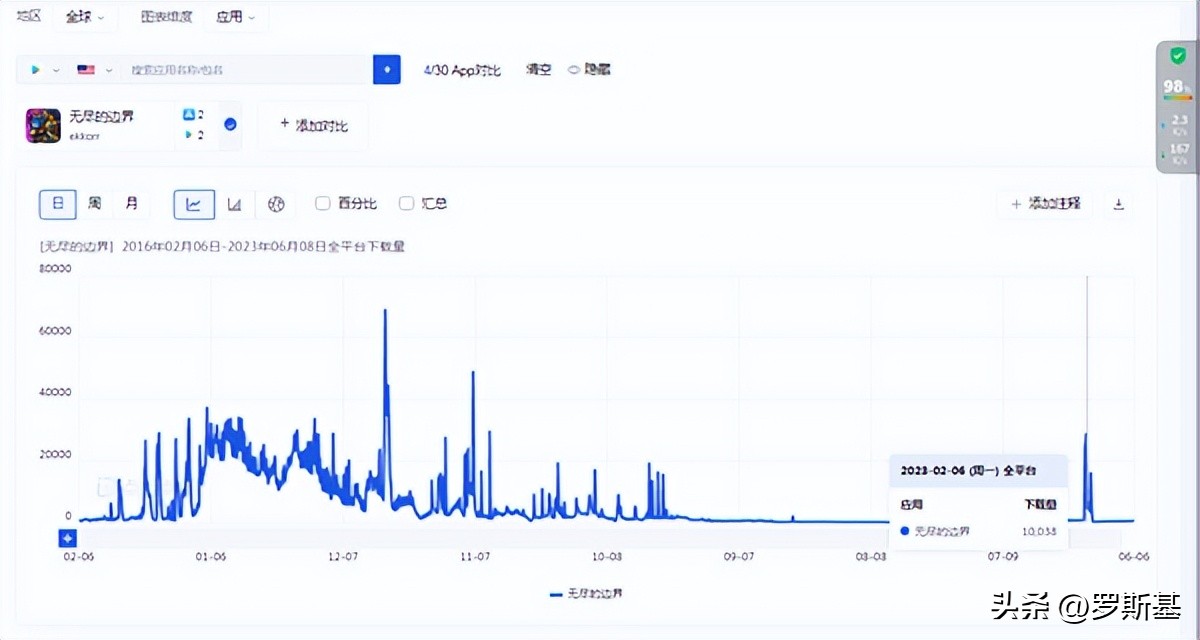Click the download/export icon near 添加注释
The height and width of the screenshot is (640, 1200).
(x=1119, y=204)
